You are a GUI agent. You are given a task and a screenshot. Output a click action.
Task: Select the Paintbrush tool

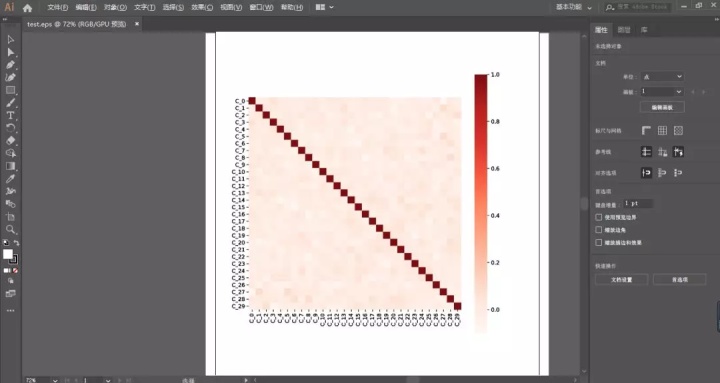[x=11, y=103]
